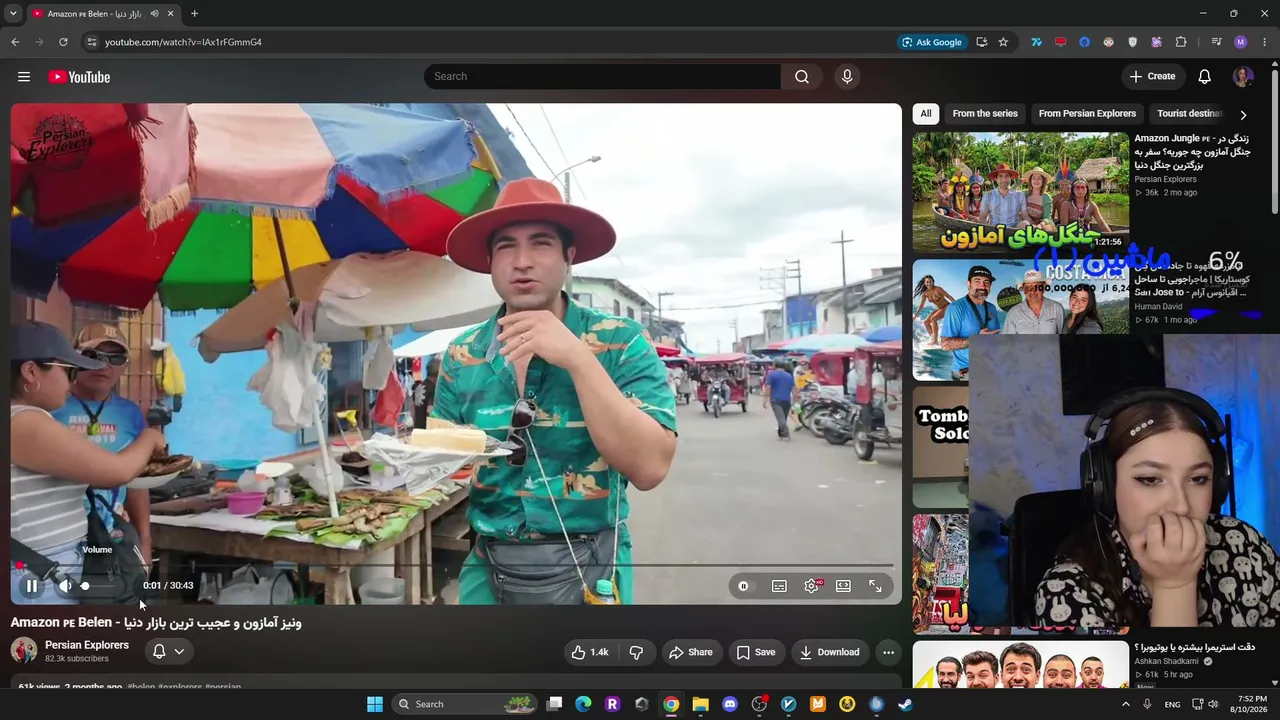Show hidden system tray icons
This screenshot has width=1280, height=720.
tap(1125, 704)
